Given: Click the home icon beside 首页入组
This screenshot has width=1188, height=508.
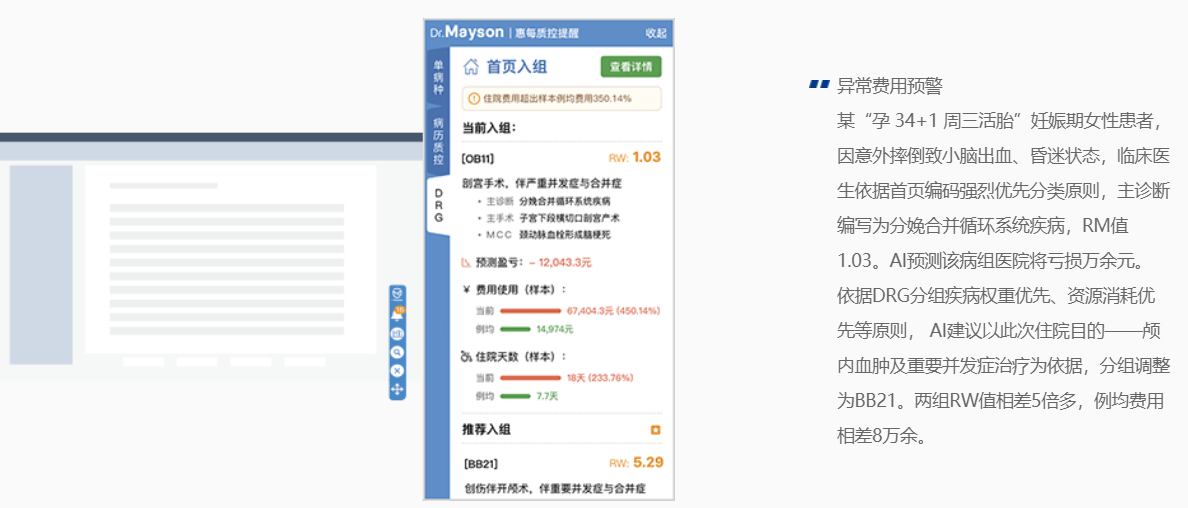Looking at the screenshot, I should tap(471, 67).
